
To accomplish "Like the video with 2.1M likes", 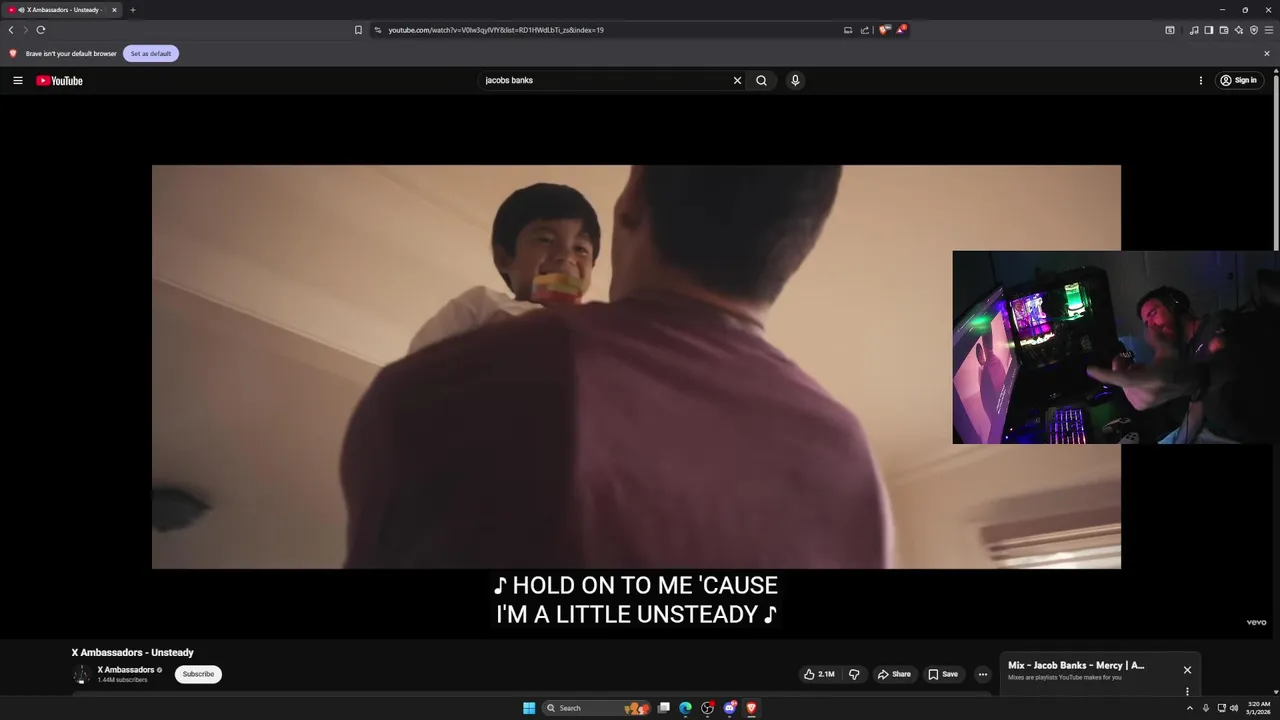I will [x=819, y=674].
